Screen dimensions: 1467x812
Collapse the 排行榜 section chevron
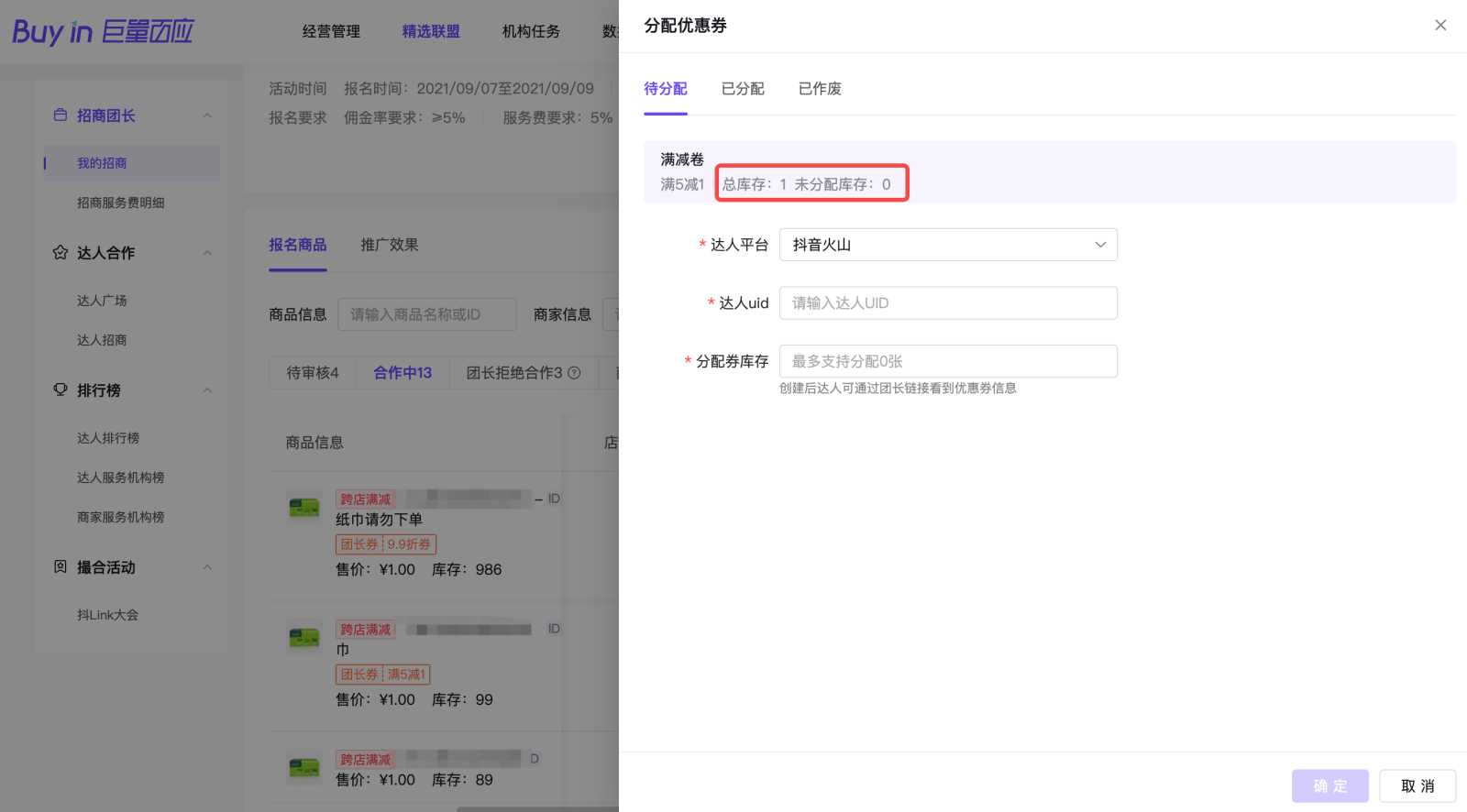point(207,390)
